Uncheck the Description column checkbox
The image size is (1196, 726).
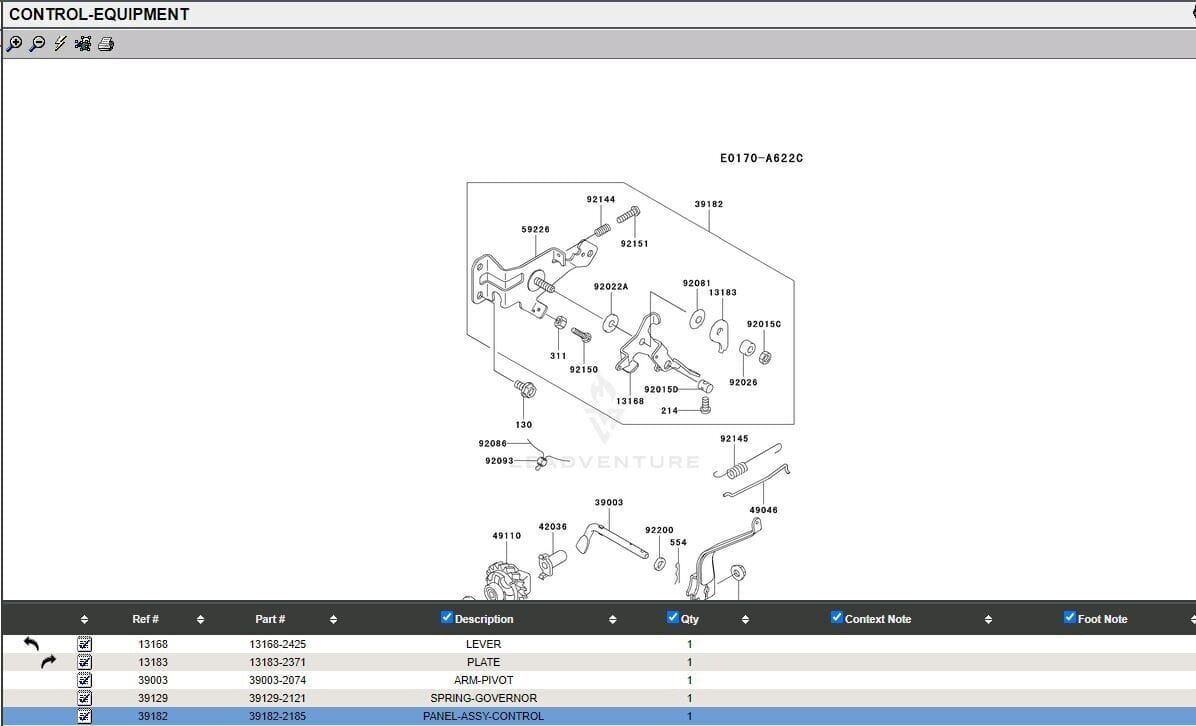(x=447, y=618)
